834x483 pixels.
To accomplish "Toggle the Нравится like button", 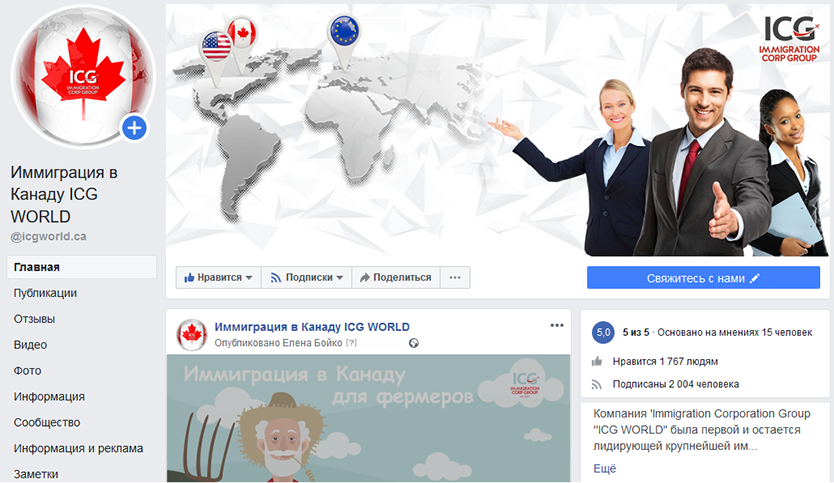I will click(x=218, y=277).
